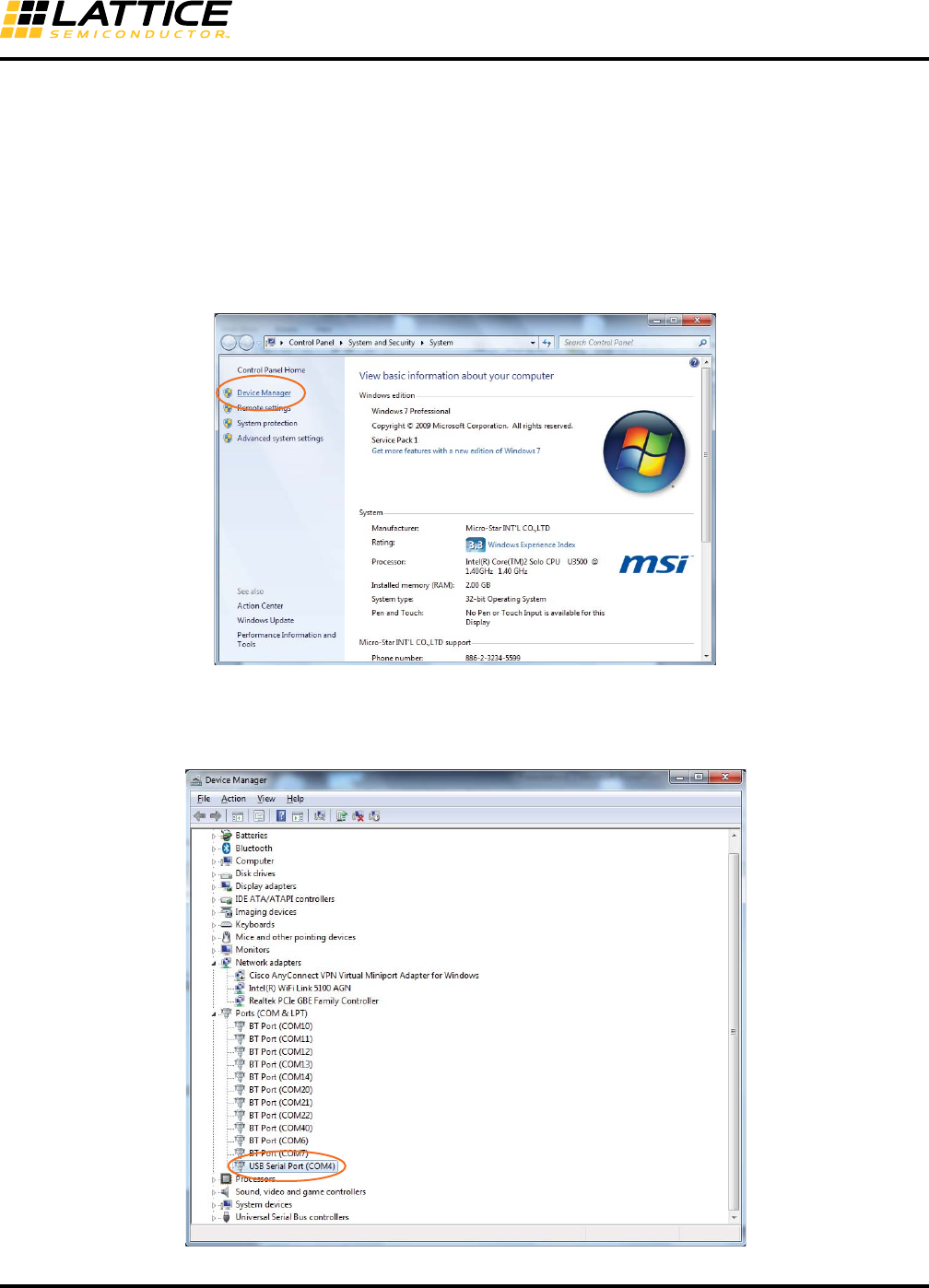Screen dimensions: 929x1288
Task: Click Uninstall device icon with red X
Action: [x=359, y=816]
